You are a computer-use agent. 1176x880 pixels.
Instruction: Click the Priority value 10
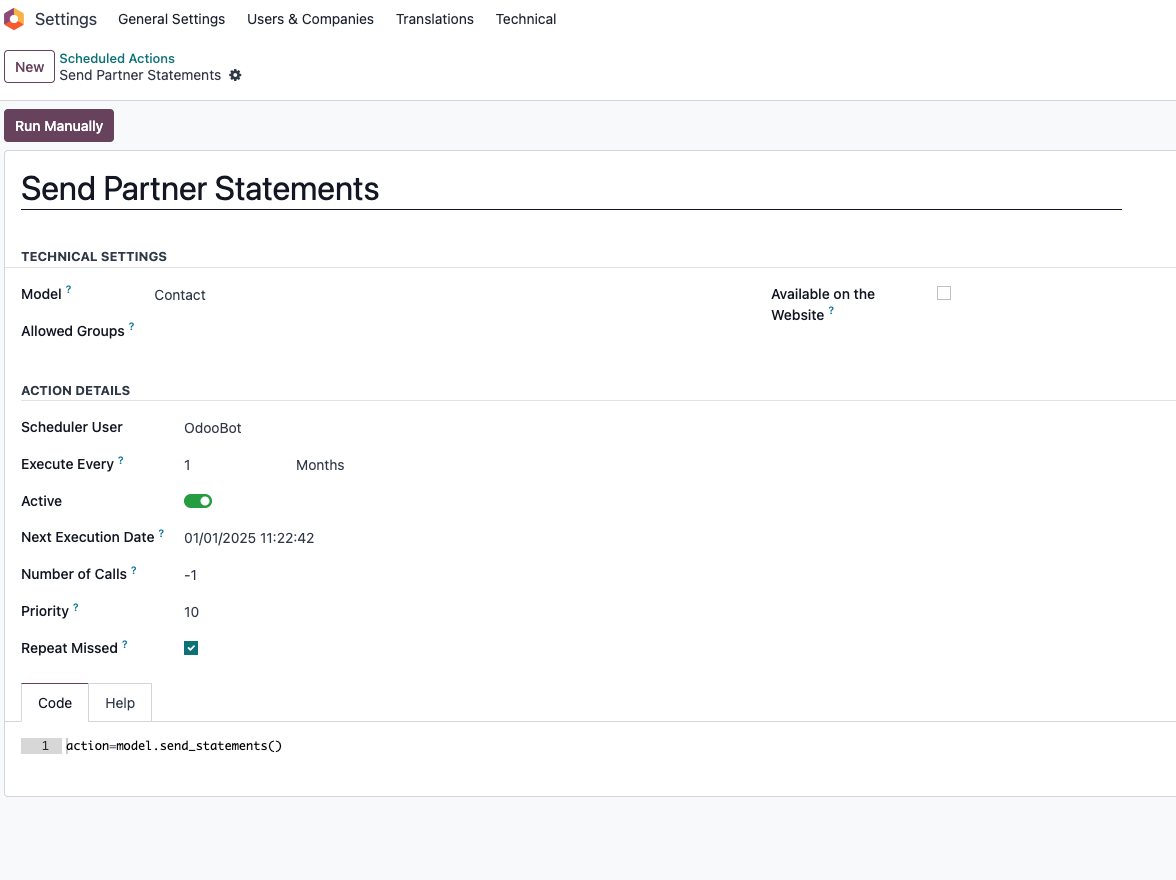191,612
